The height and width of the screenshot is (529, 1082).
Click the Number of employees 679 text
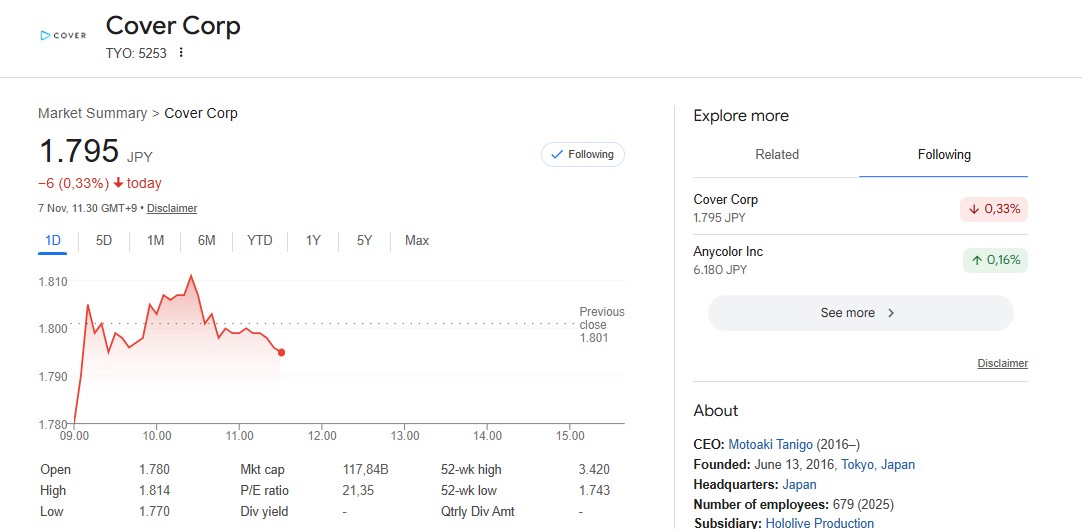(794, 504)
